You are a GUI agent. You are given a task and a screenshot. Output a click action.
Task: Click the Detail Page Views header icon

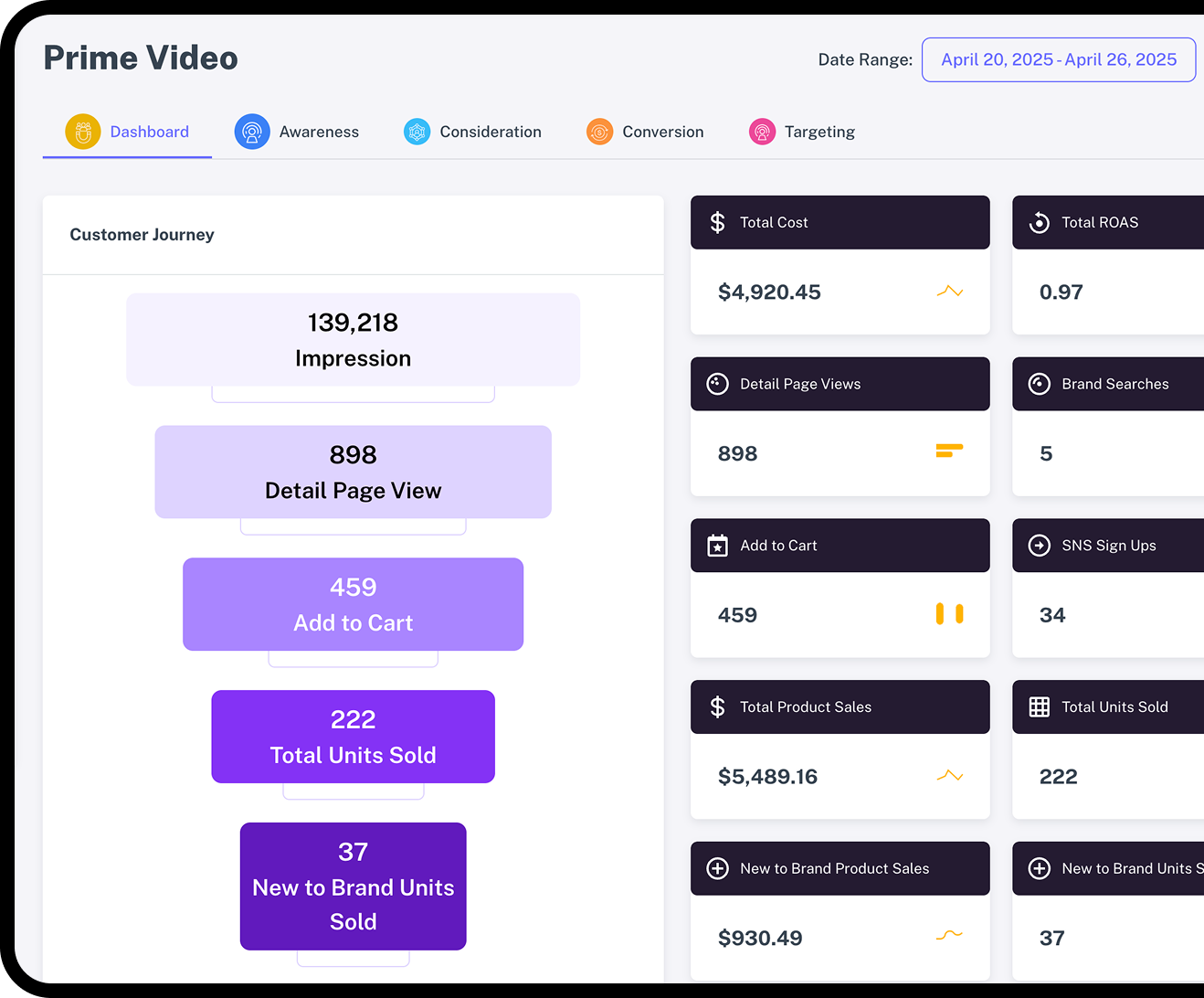718,384
